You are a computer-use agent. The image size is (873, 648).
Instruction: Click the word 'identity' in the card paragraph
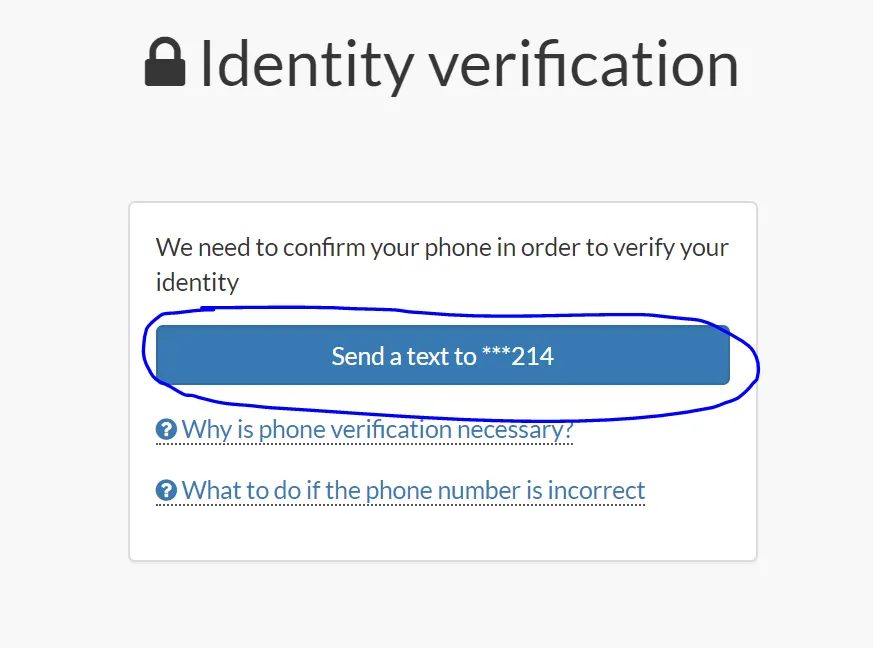(197, 282)
